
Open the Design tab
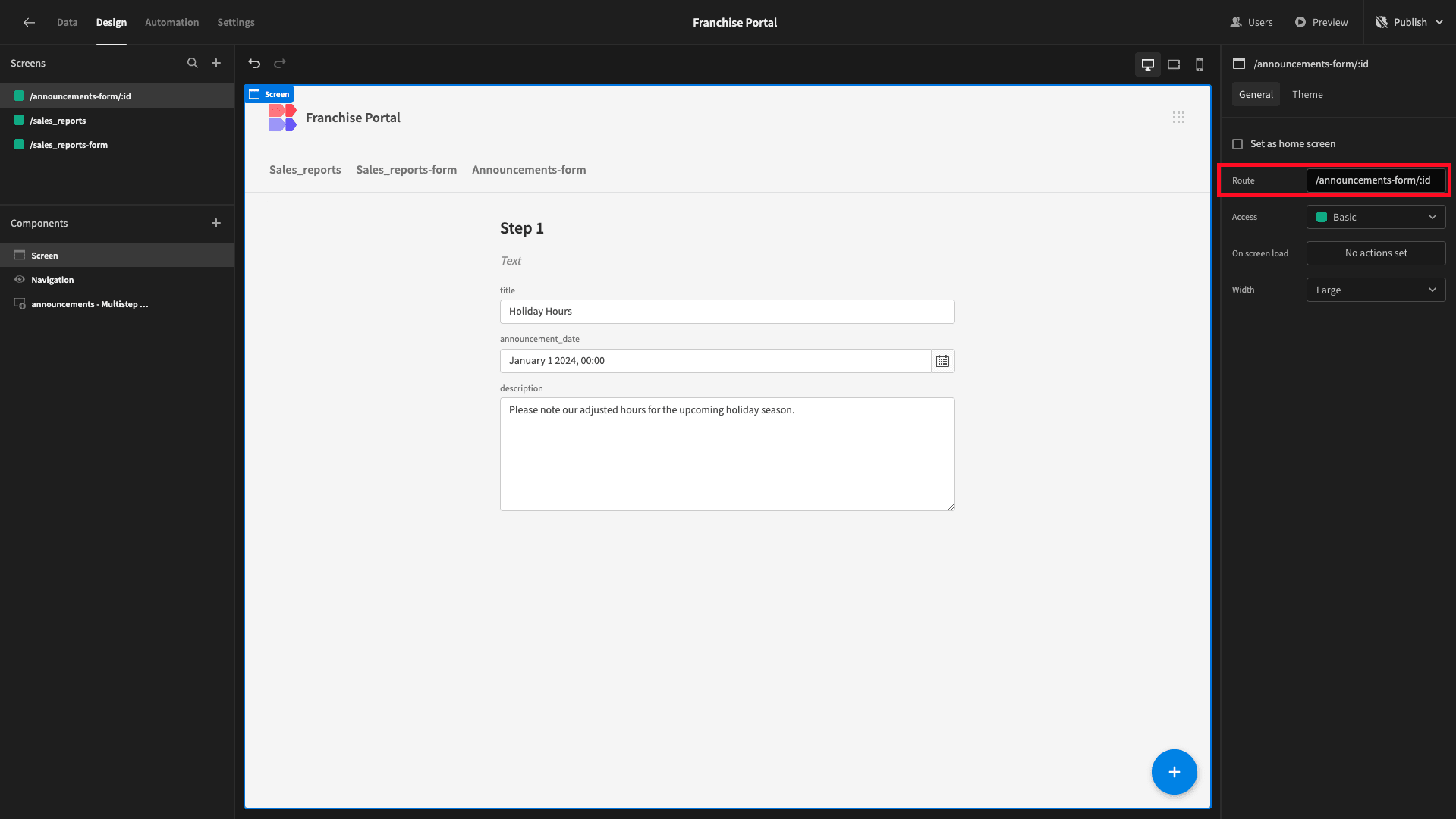(112, 23)
